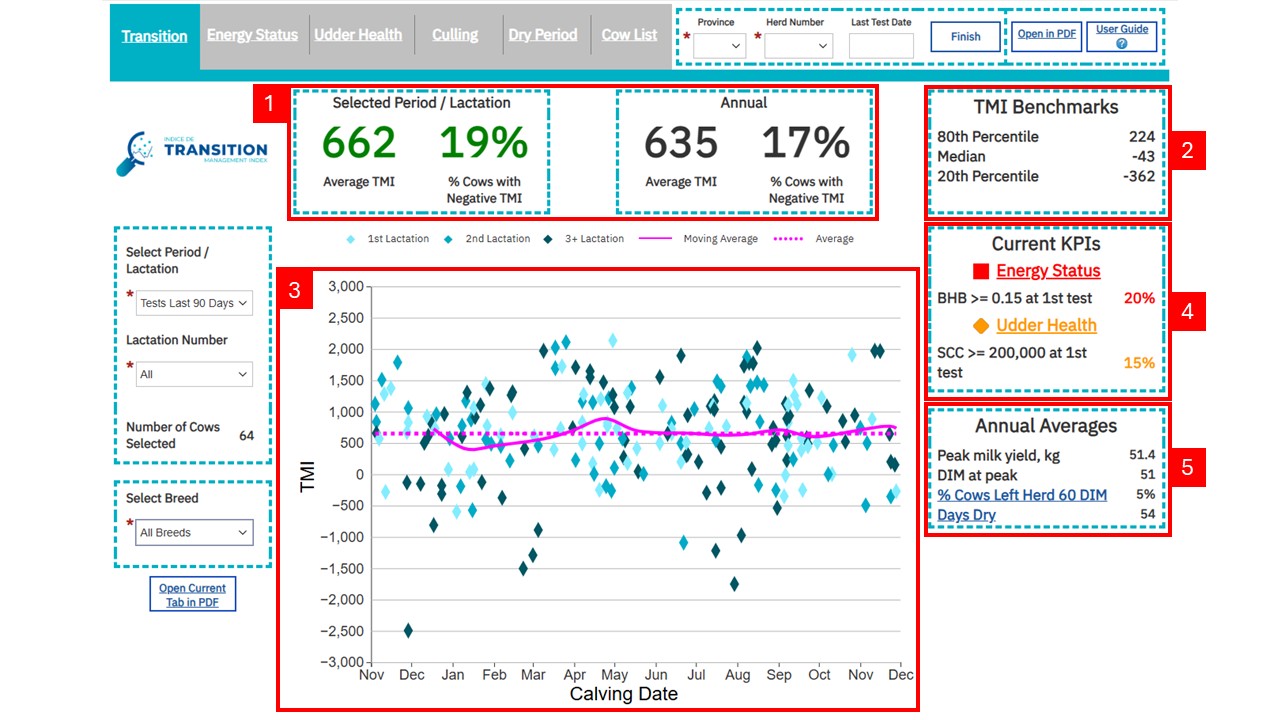1280x720 pixels.
Task: Open the Udder Health tab
Action: tap(358, 35)
